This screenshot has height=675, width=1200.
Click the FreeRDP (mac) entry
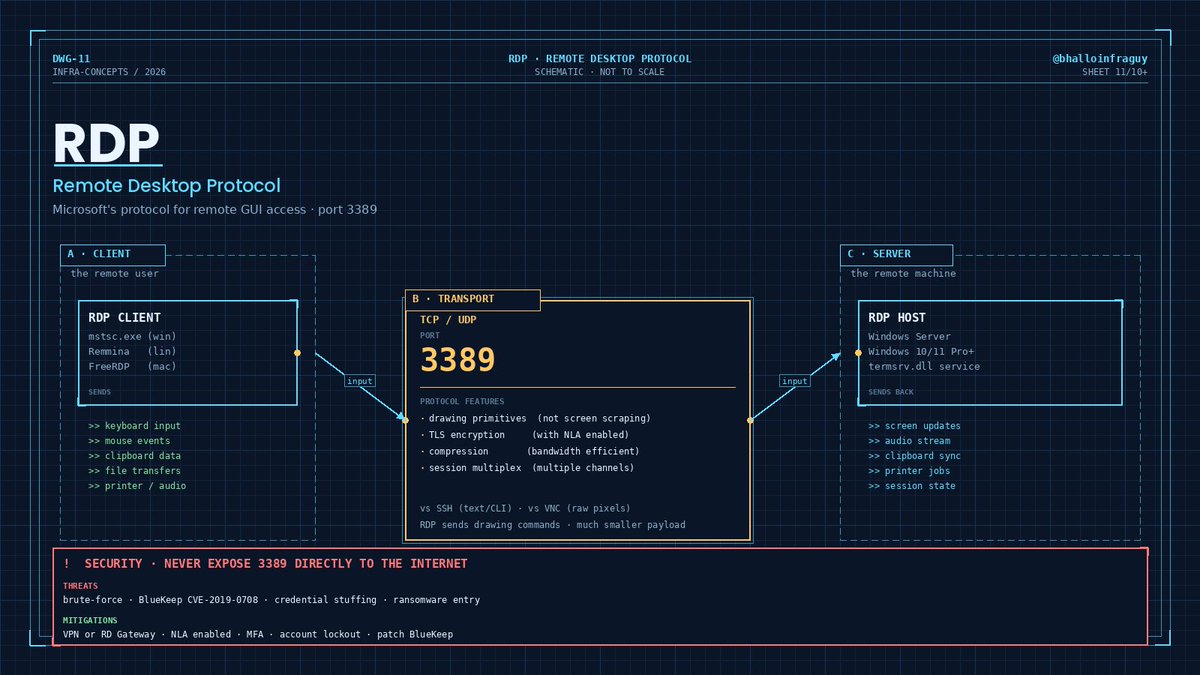click(132, 367)
